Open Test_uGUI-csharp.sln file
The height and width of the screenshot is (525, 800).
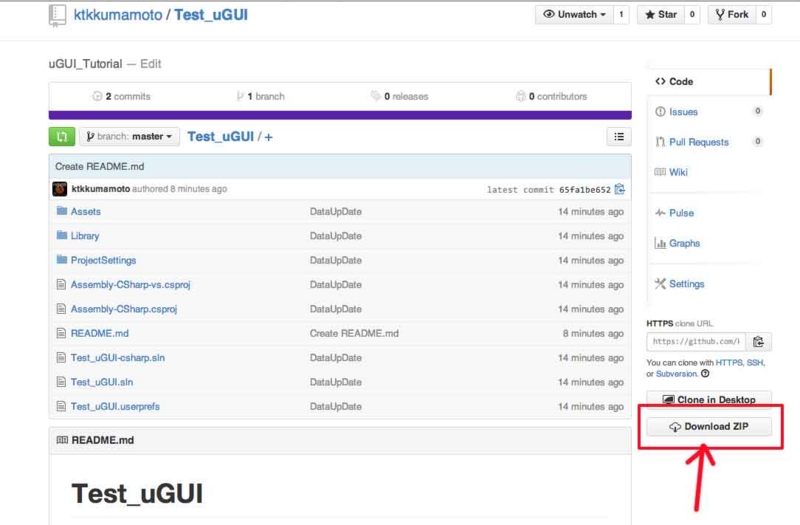(118, 358)
